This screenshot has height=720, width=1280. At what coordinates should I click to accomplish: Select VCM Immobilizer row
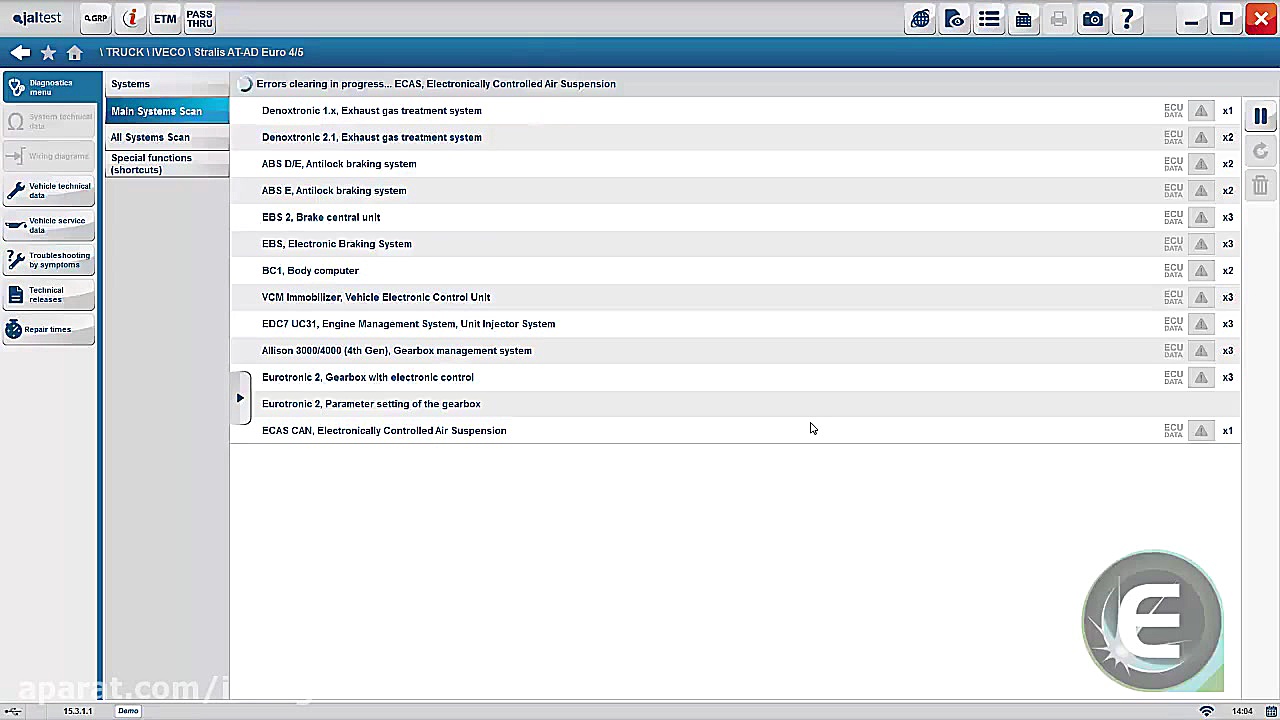coord(735,297)
